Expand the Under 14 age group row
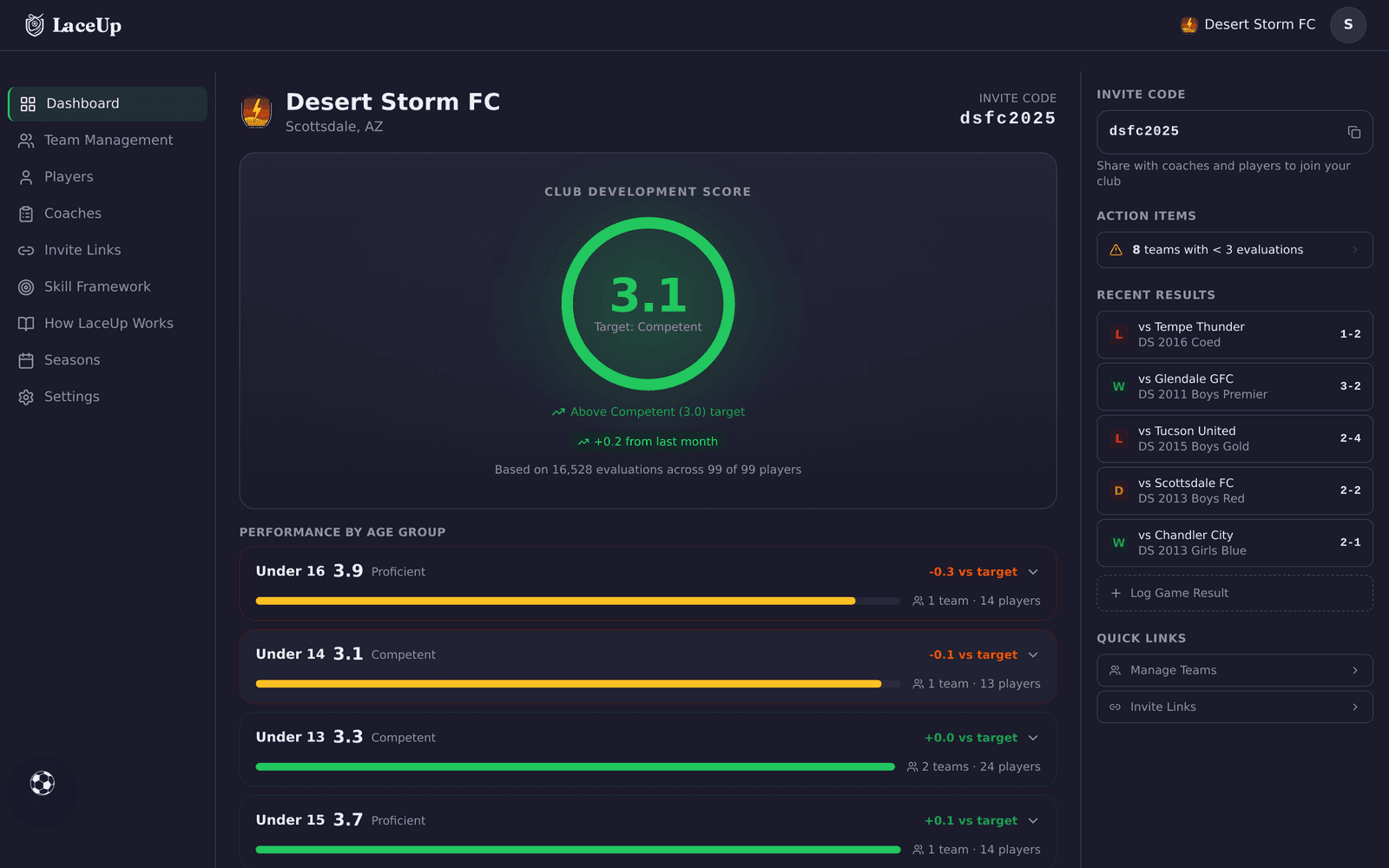Screen dimensions: 1389x868 (1033, 654)
